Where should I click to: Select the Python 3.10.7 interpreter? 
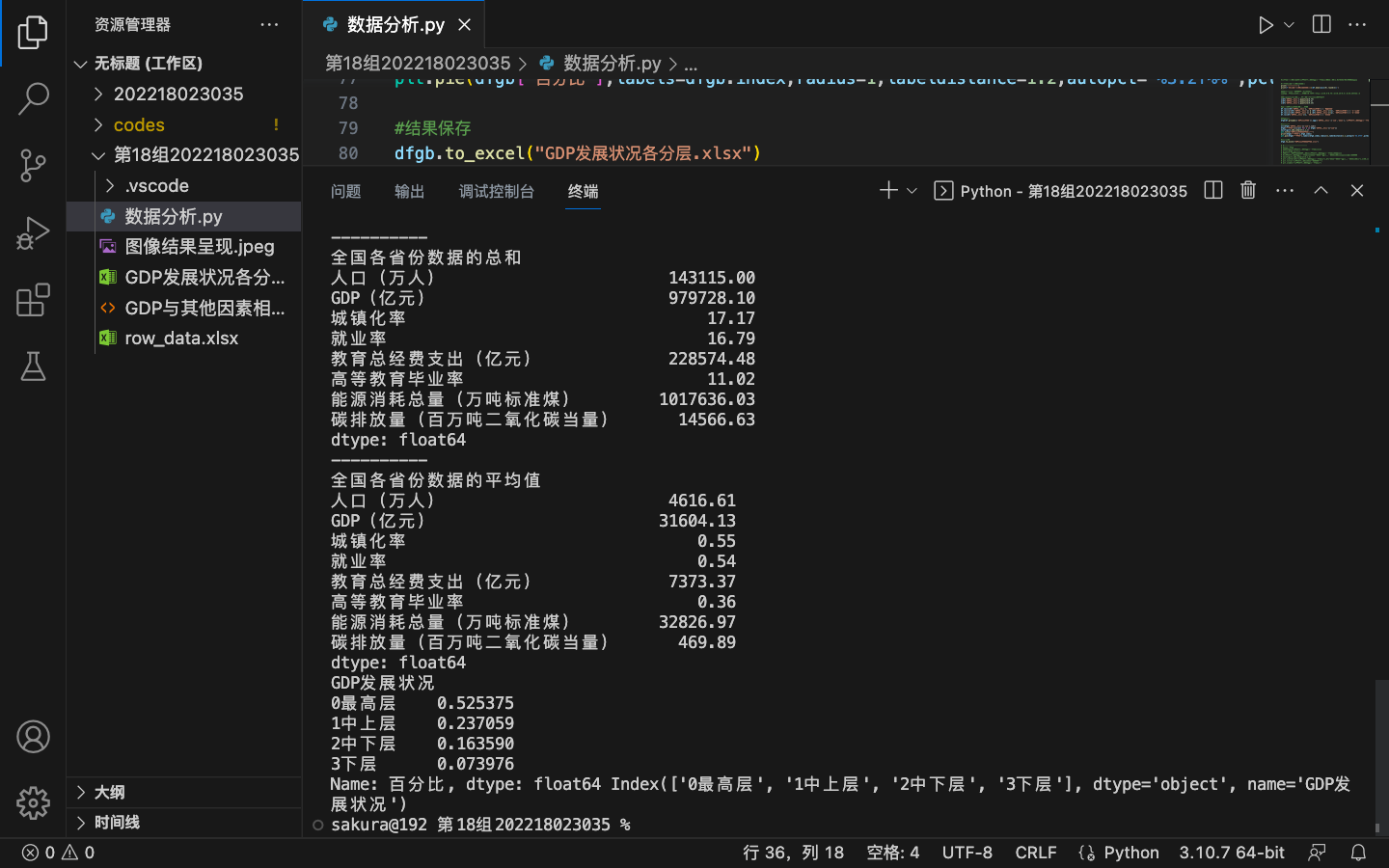click(x=1231, y=853)
